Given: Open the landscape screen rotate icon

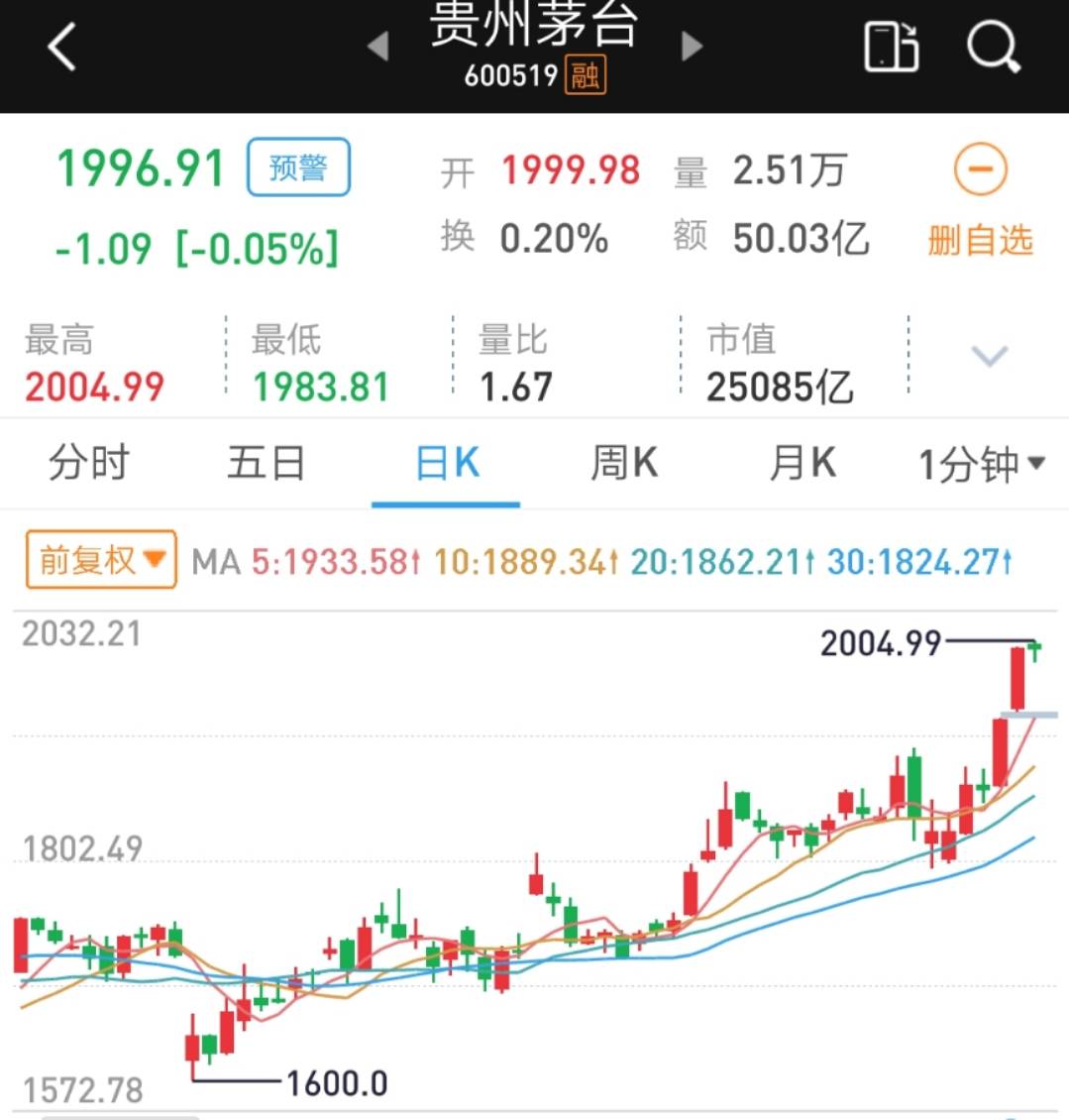Looking at the screenshot, I should [892, 48].
